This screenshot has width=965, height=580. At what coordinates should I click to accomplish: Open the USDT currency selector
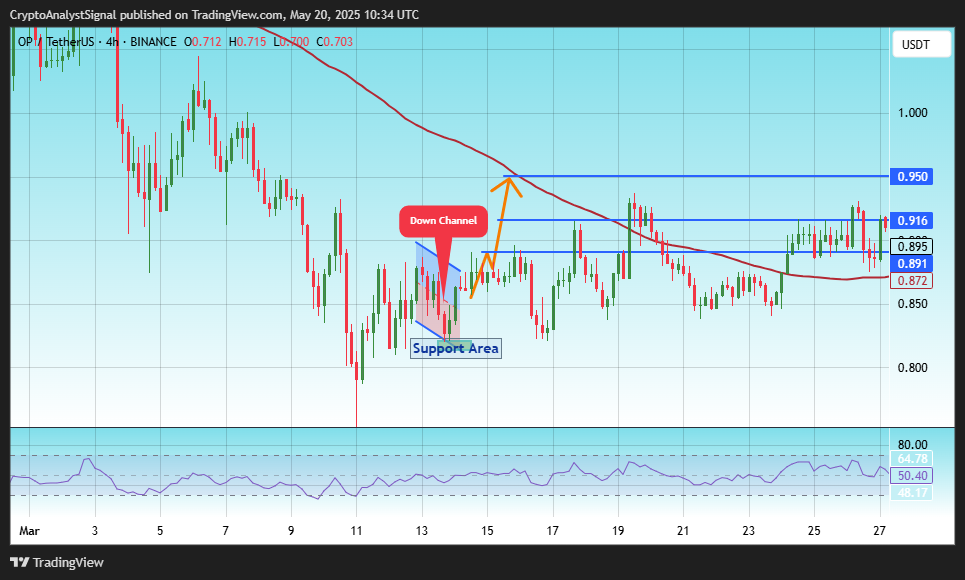click(921, 44)
